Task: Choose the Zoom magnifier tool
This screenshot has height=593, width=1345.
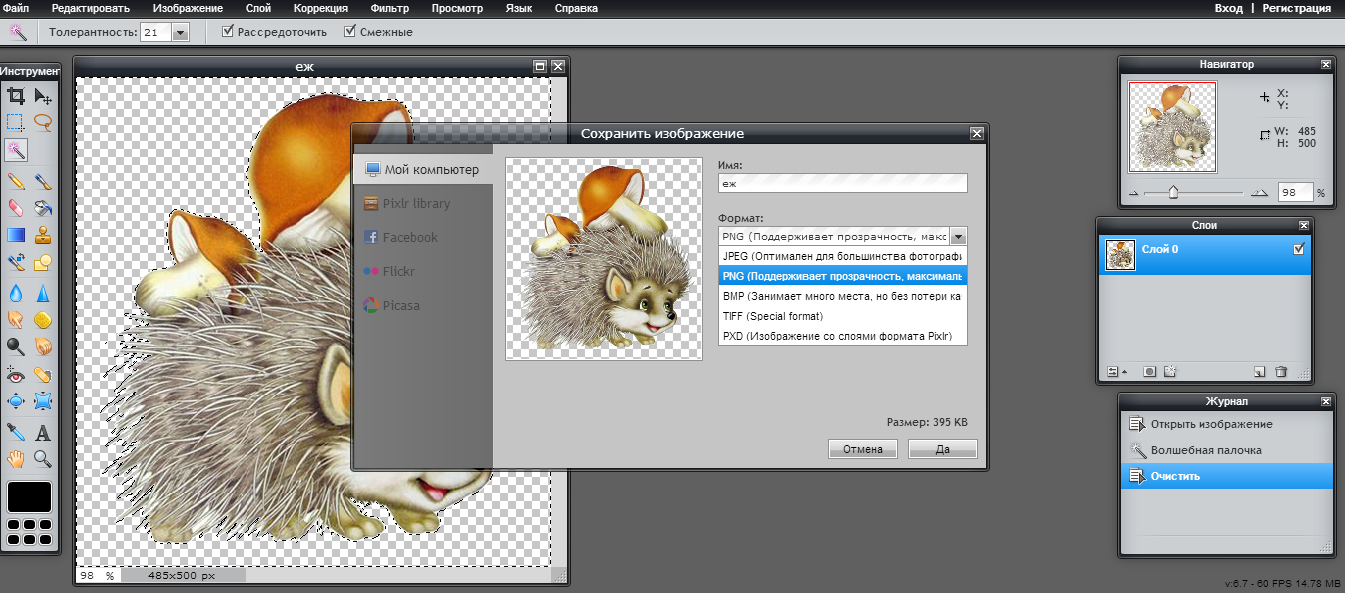Action: tap(43, 459)
